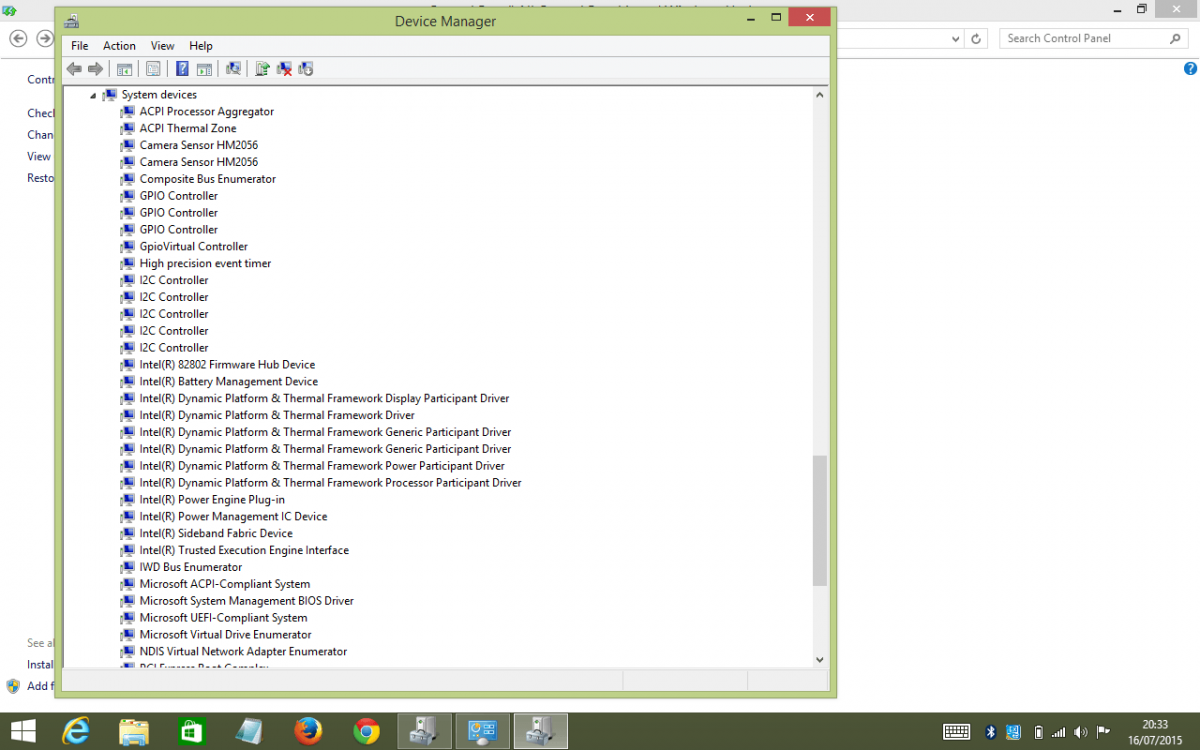Click the Device Manager title bar icon
This screenshot has height=750, width=1200.
coord(71,21)
